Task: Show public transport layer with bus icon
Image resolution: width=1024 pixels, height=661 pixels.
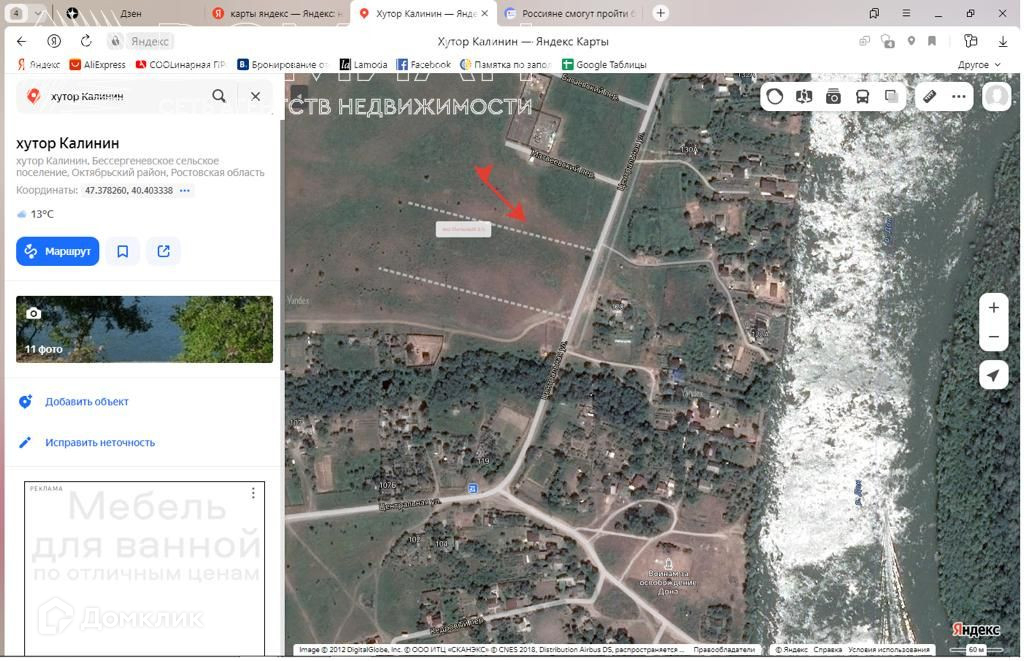Action: click(862, 97)
